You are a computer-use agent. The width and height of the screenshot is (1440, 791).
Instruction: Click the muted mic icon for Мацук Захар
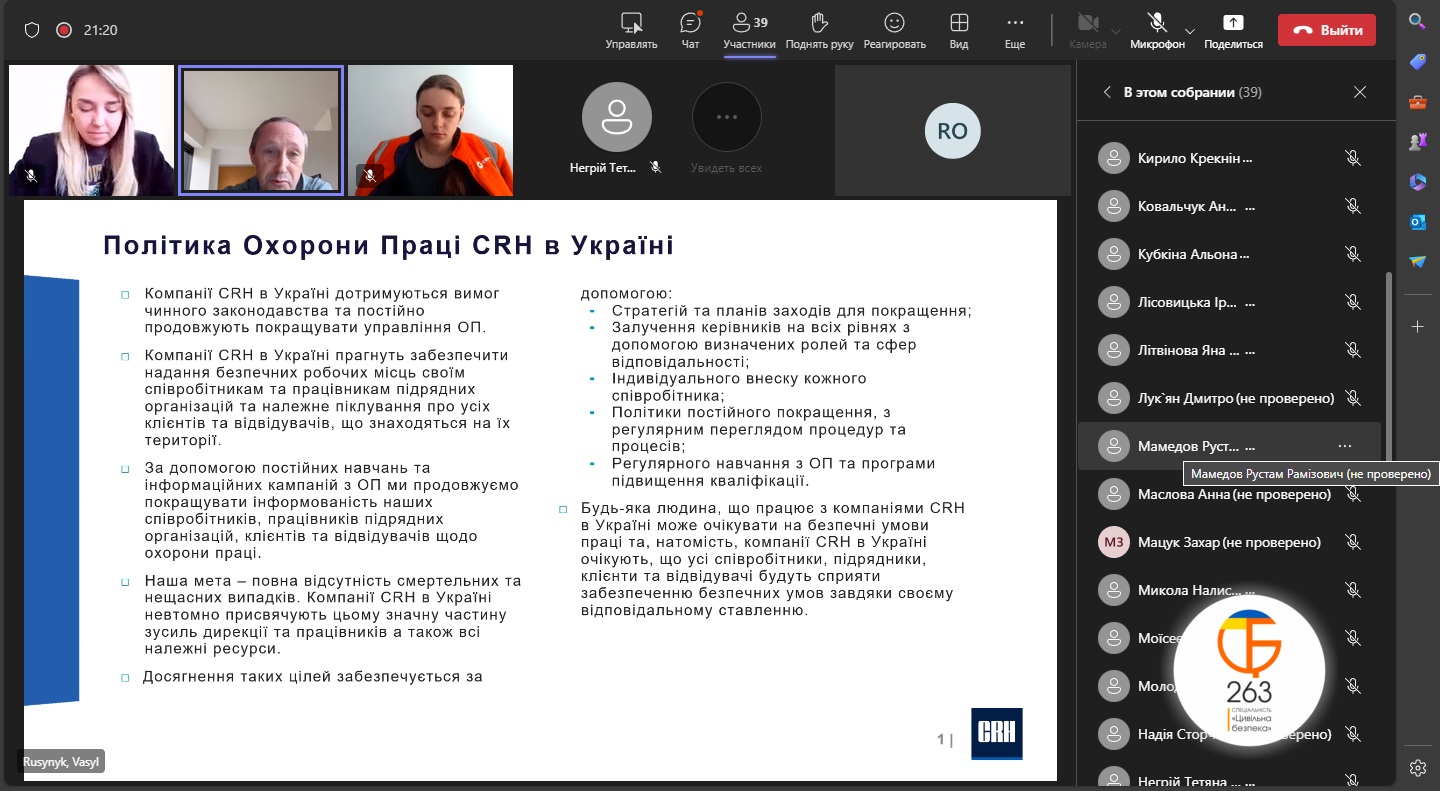(1353, 542)
